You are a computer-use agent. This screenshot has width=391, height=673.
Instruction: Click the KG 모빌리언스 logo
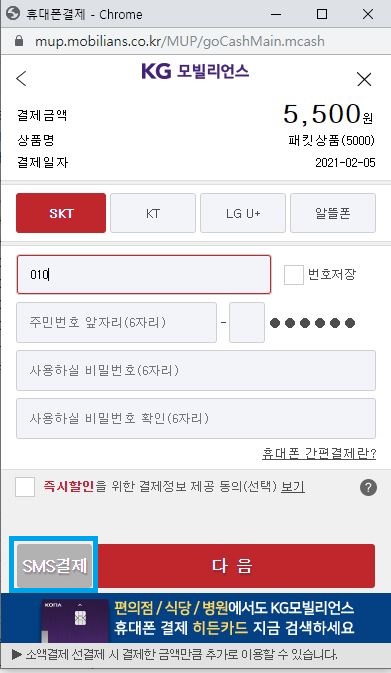(195, 71)
